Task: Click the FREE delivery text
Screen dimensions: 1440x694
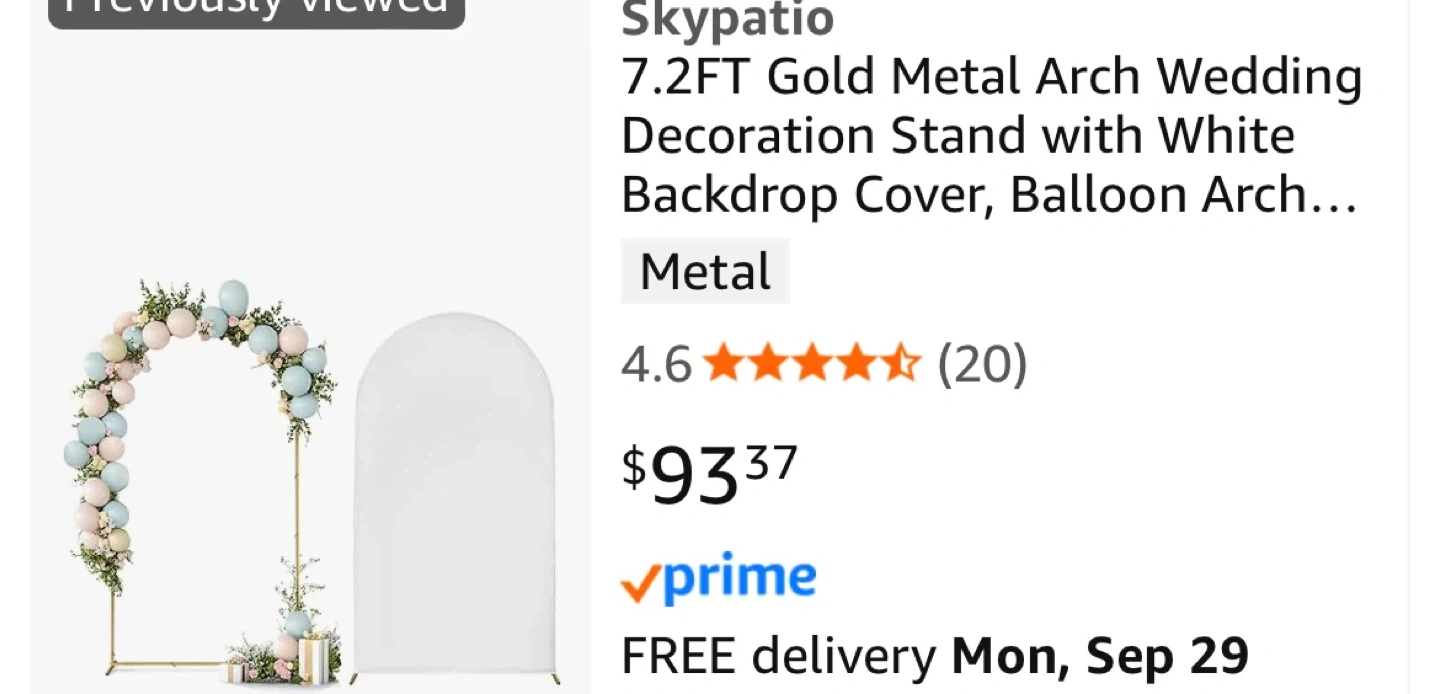Action: tap(779, 656)
